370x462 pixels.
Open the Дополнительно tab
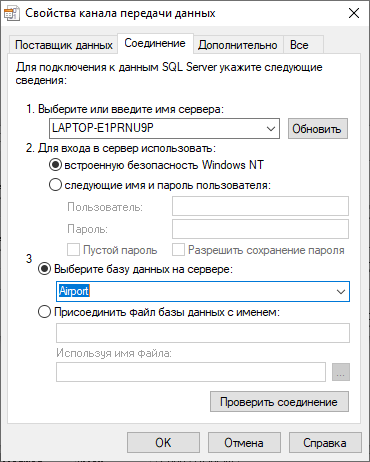pos(238,45)
